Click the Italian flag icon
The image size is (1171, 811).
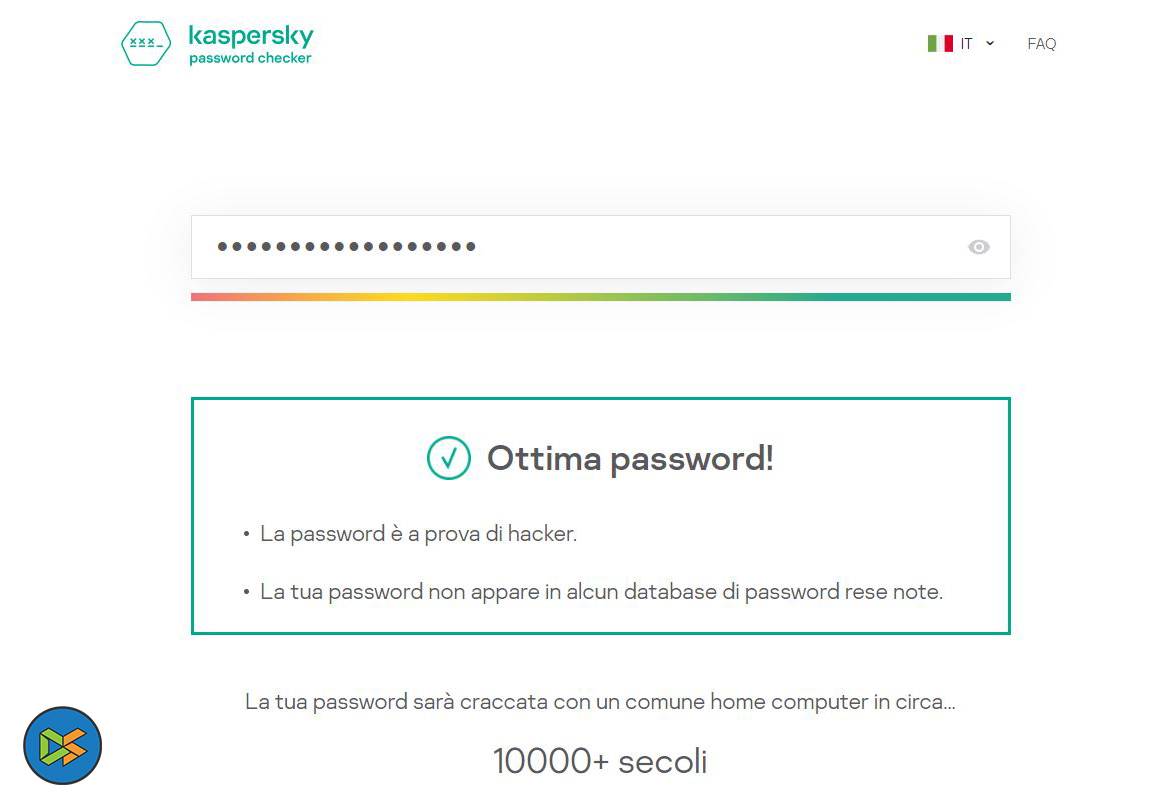(939, 43)
